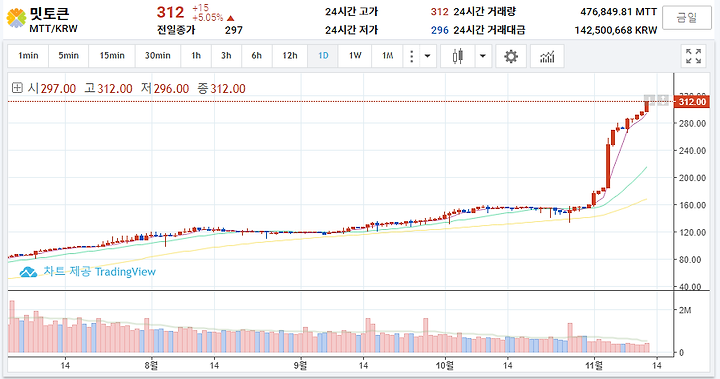The height and width of the screenshot is (379, 720).
Task: Set chart interval to 12h
Action: [x=290, y=56]
